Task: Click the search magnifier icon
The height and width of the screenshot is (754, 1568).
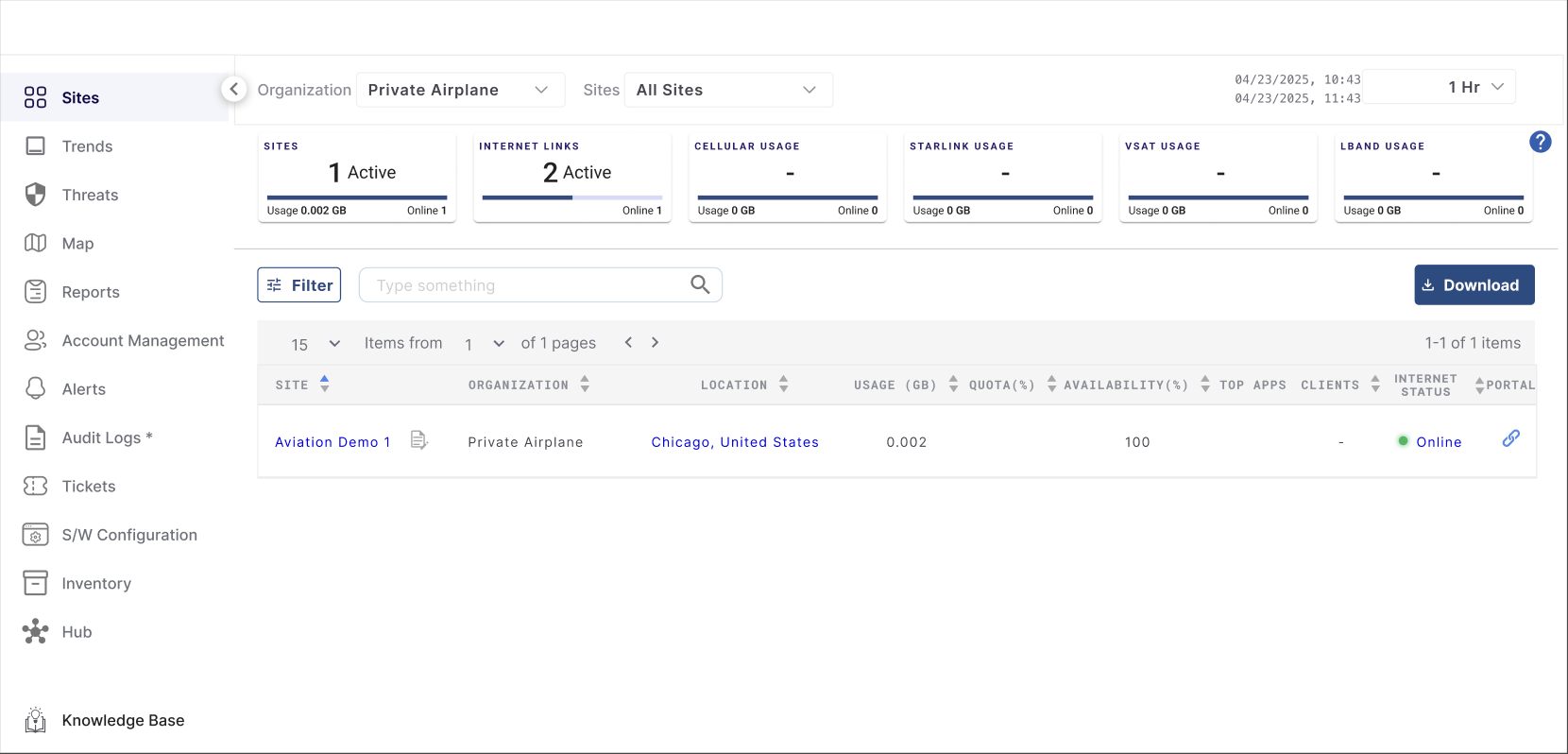Action: [700, 284]
